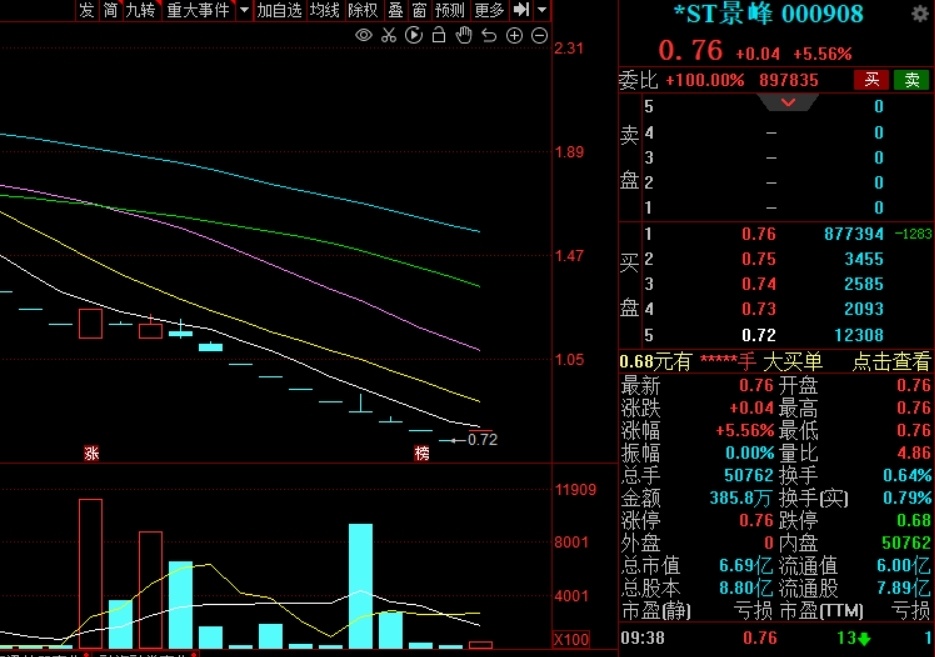Click the 除权 button
This screenshot has height=657, width=935.
363,10
